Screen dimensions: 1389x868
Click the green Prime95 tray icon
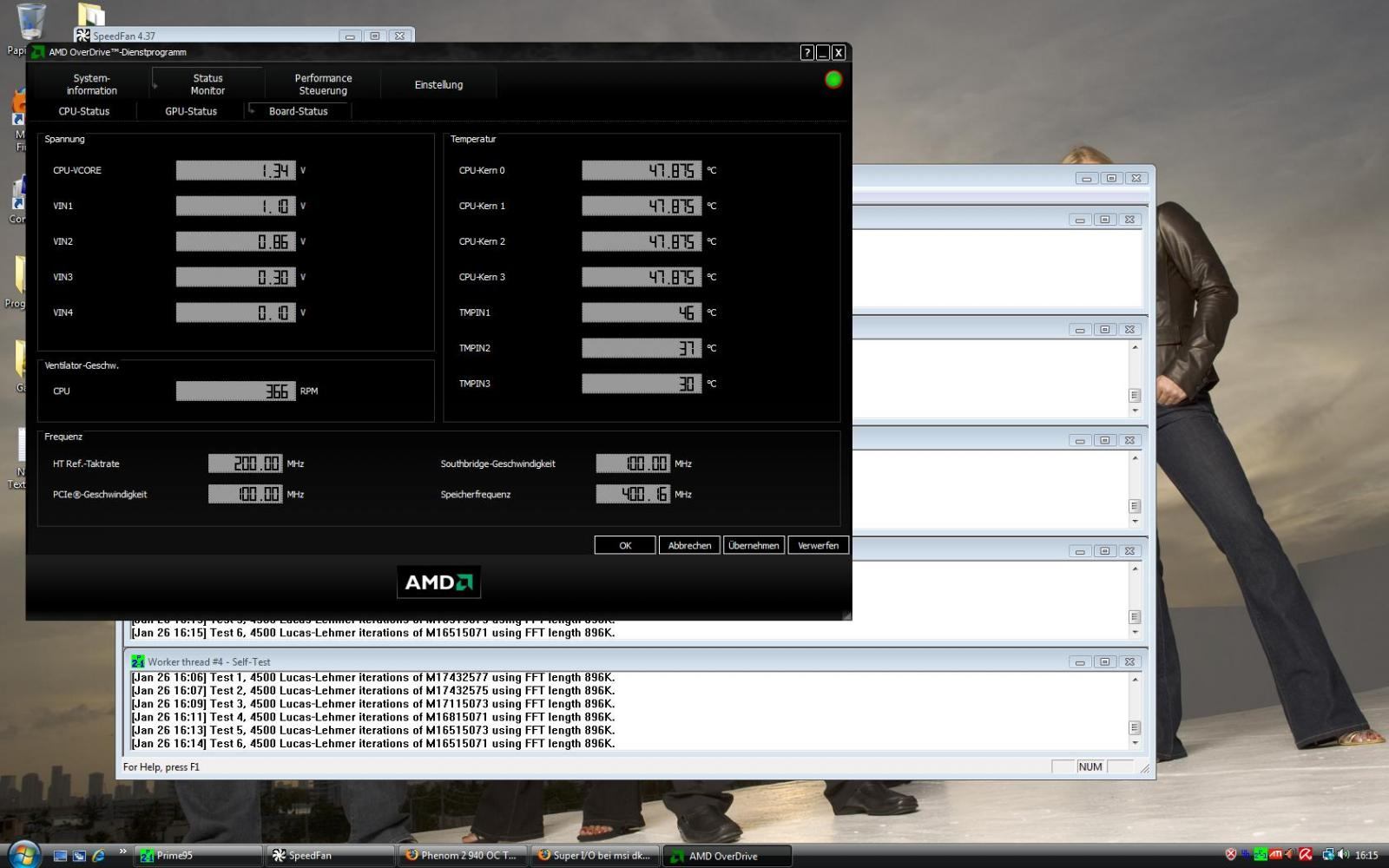1261,855
